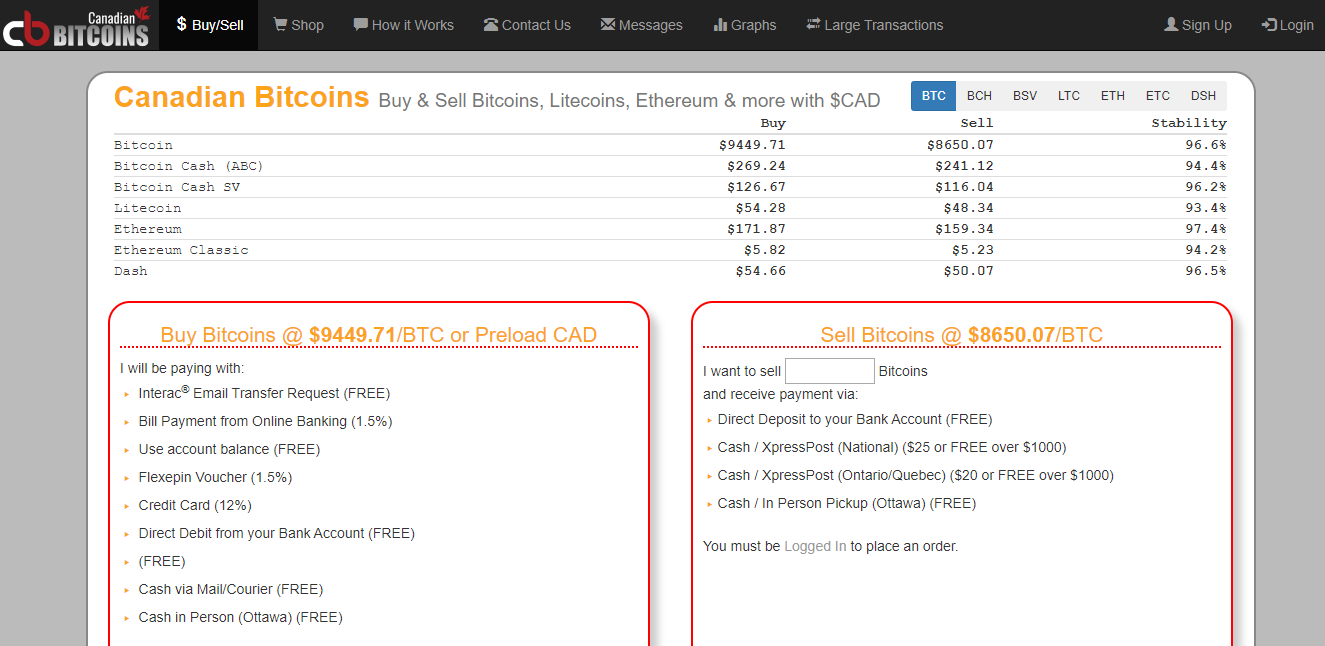Choose Bill Payment from Online Banking
This screenshot has height=646, width=1325.
265,421
